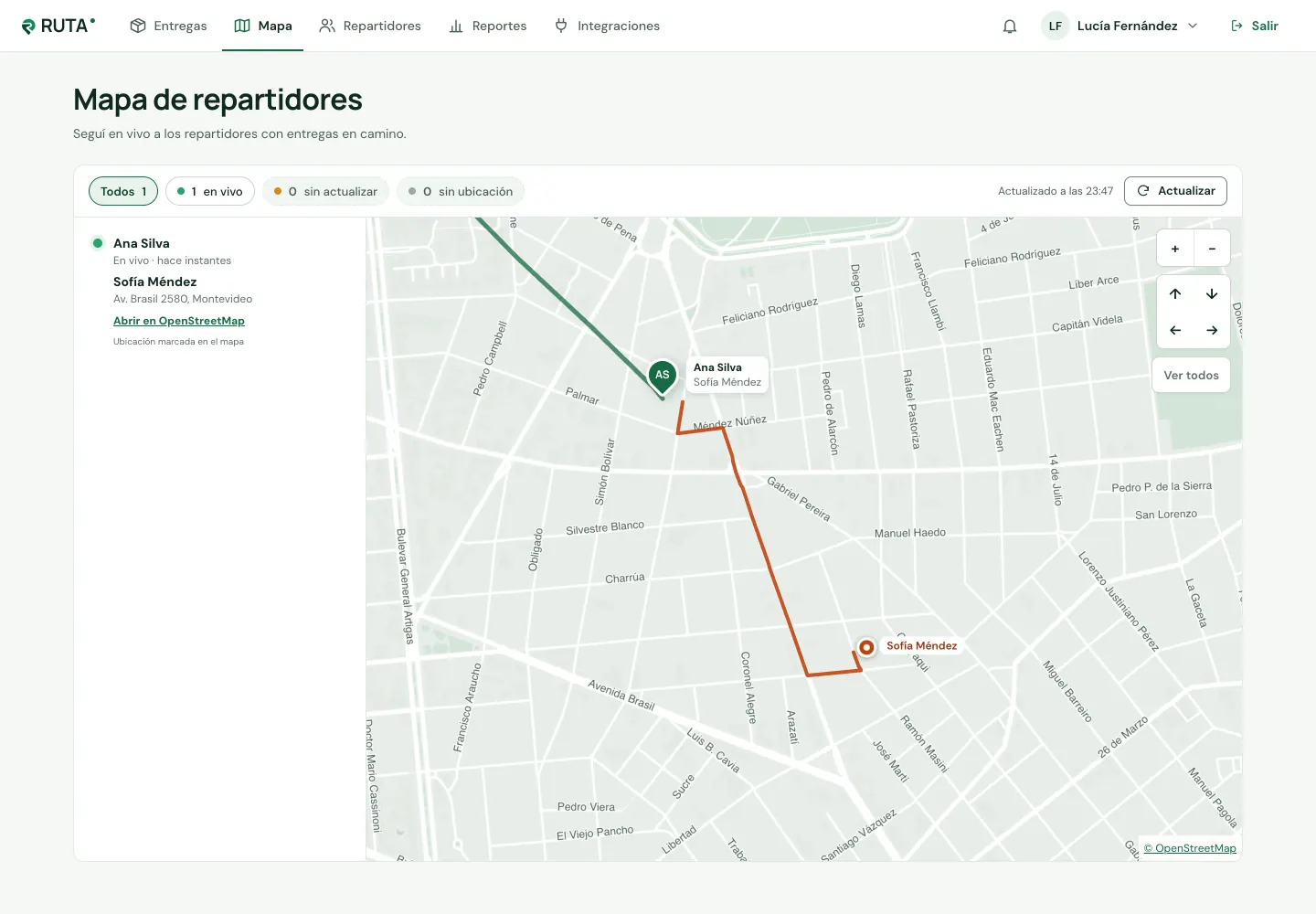Open Integraciones page
This screenshot has width=1316, height=914.
coord(607,26)
